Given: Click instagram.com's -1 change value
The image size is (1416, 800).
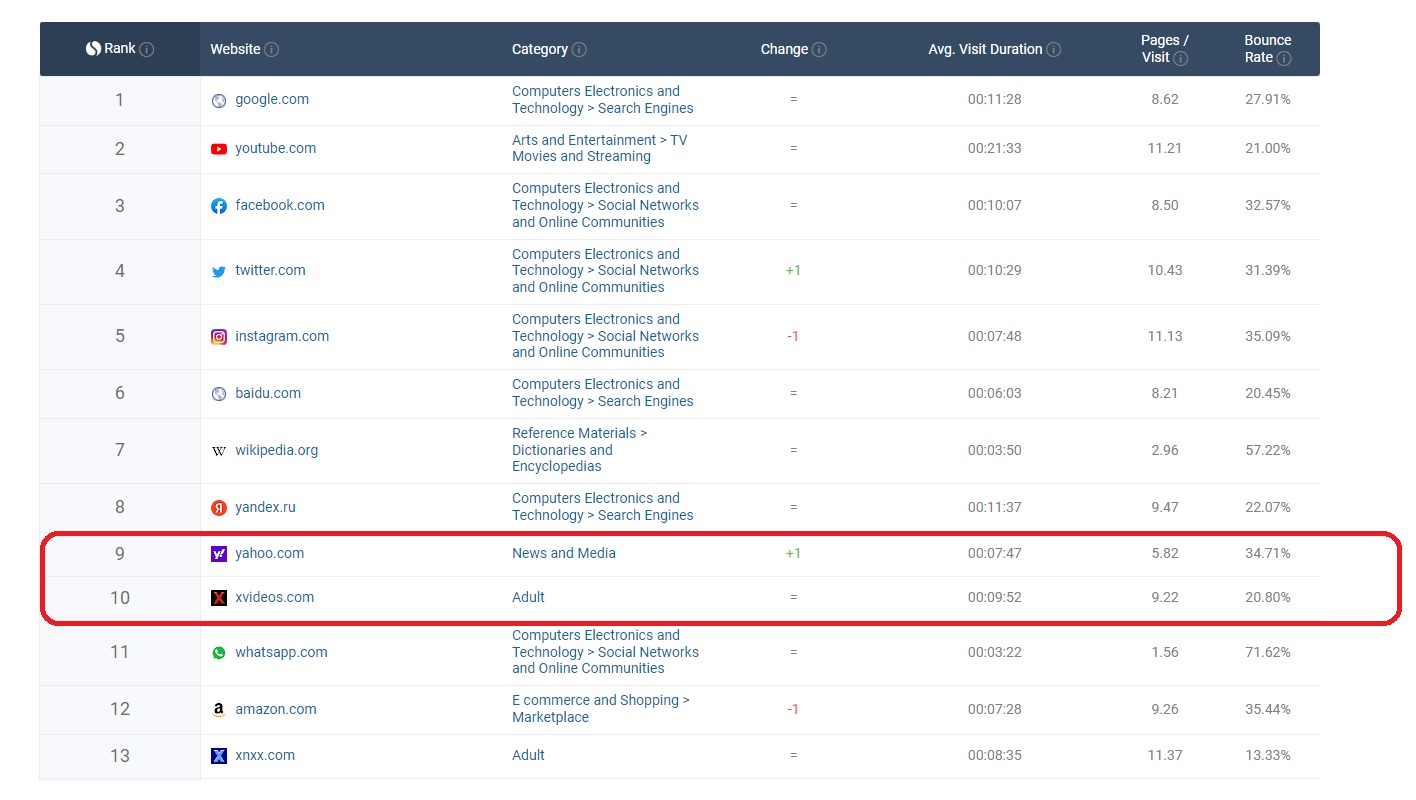Looking at the screenshot, I should click(x=793, y=337).
